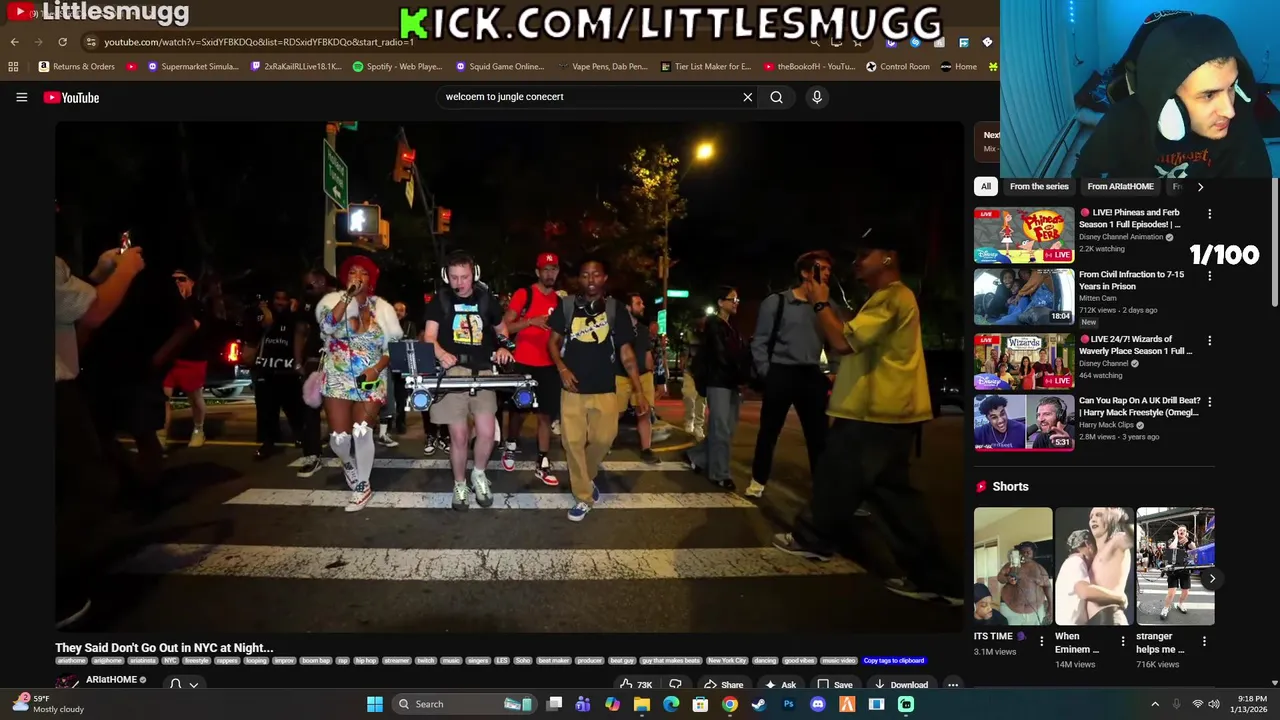Screen dimensions: 1280x720
Task: Open the Chrome apps grid in bookmarks bar
Action: click(13, 67)
